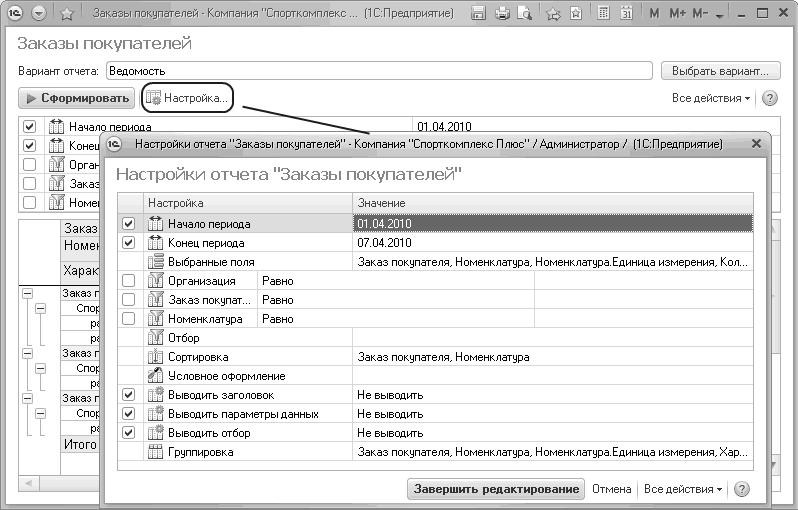Click Начало периода calendar icon in dialog

coord(155,223)
